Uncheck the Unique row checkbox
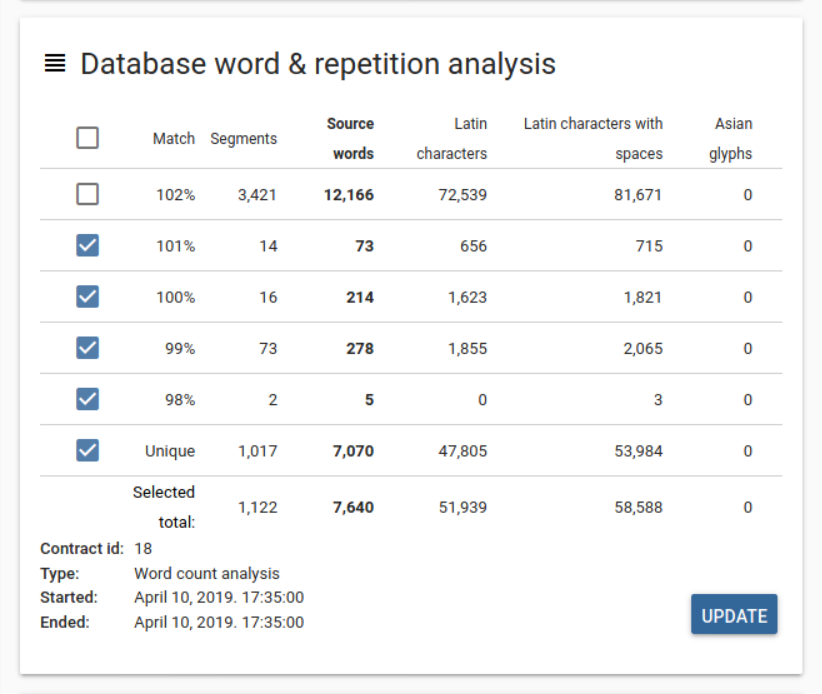 (88, 450)
